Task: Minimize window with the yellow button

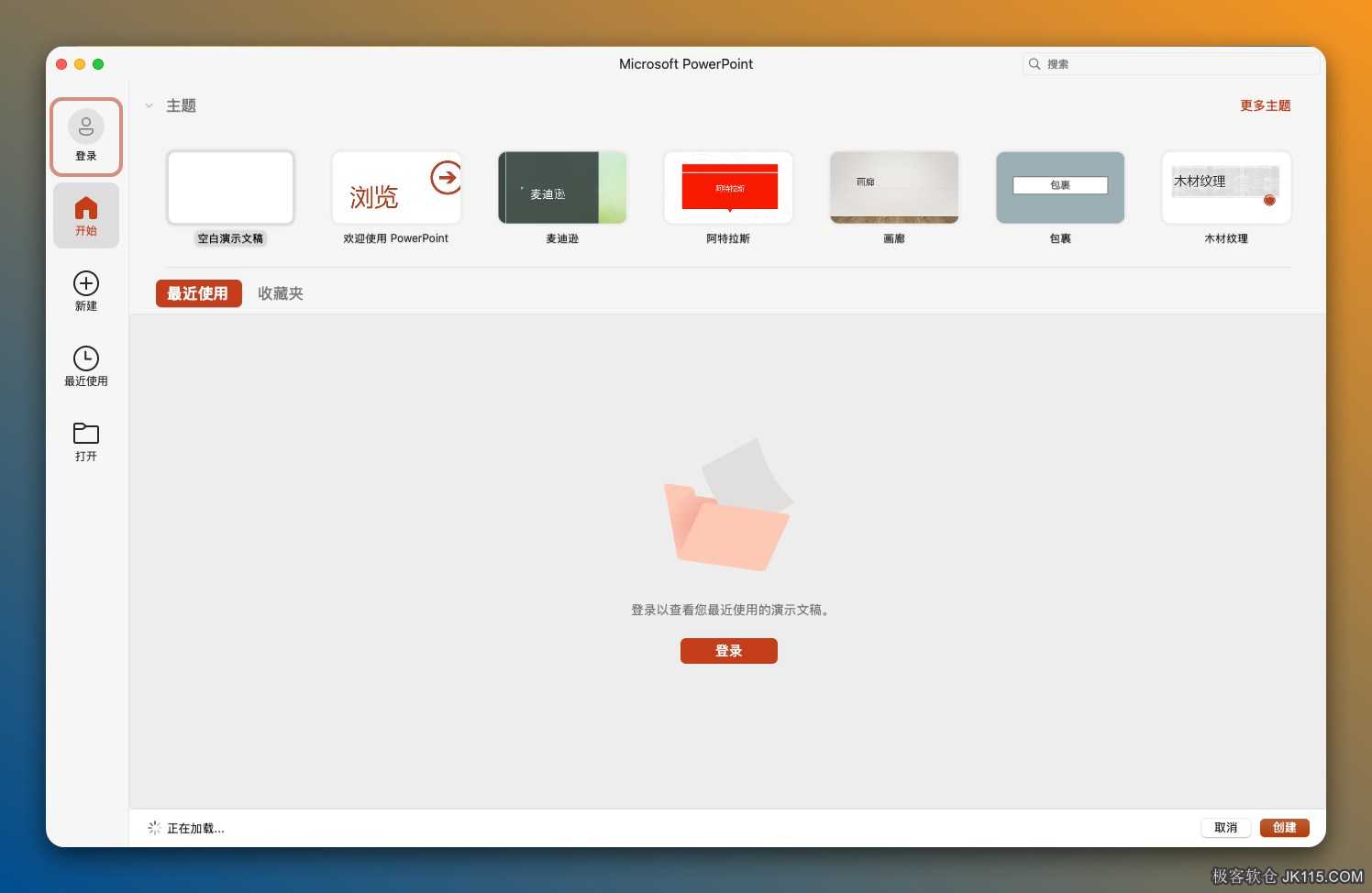Action: (x=80, y=64)
